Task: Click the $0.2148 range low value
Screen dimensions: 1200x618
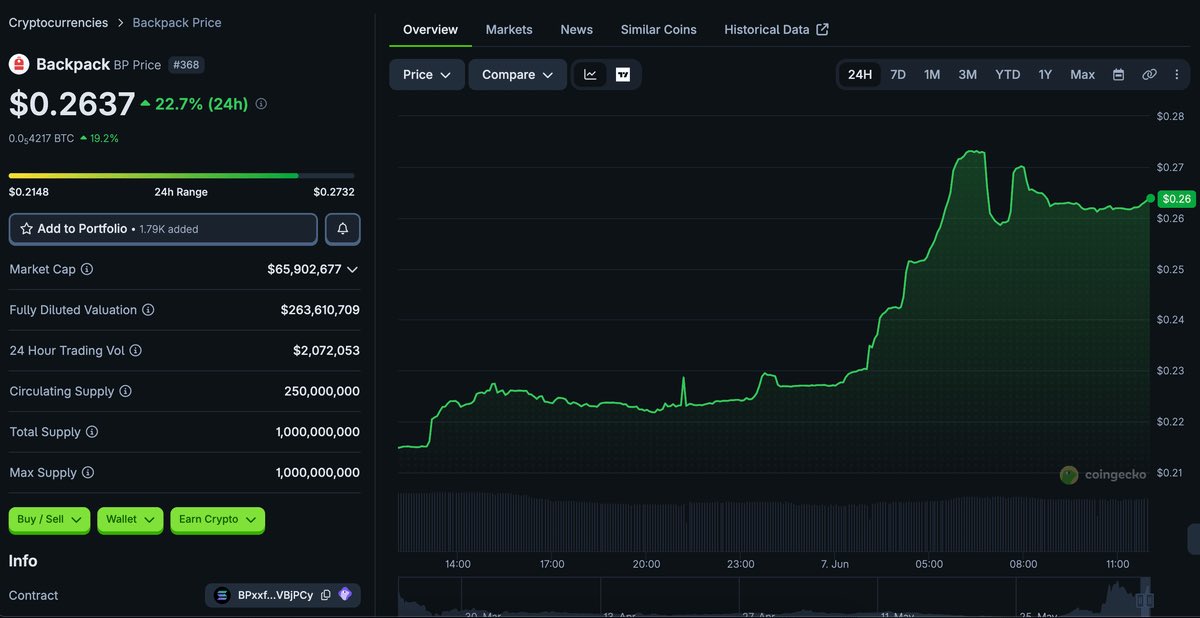Action: pos(29,192)
